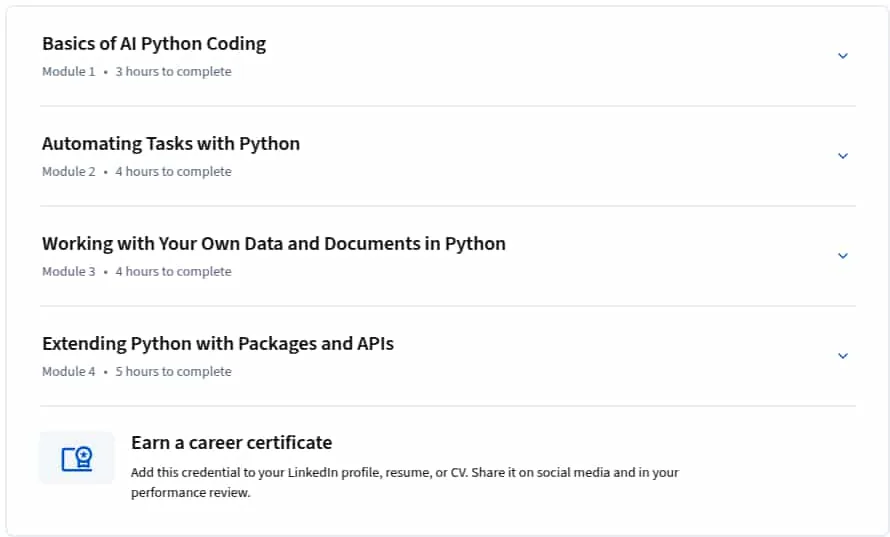
Task: Expand Extending Python with Packages chevron
Action: [843, 355]
